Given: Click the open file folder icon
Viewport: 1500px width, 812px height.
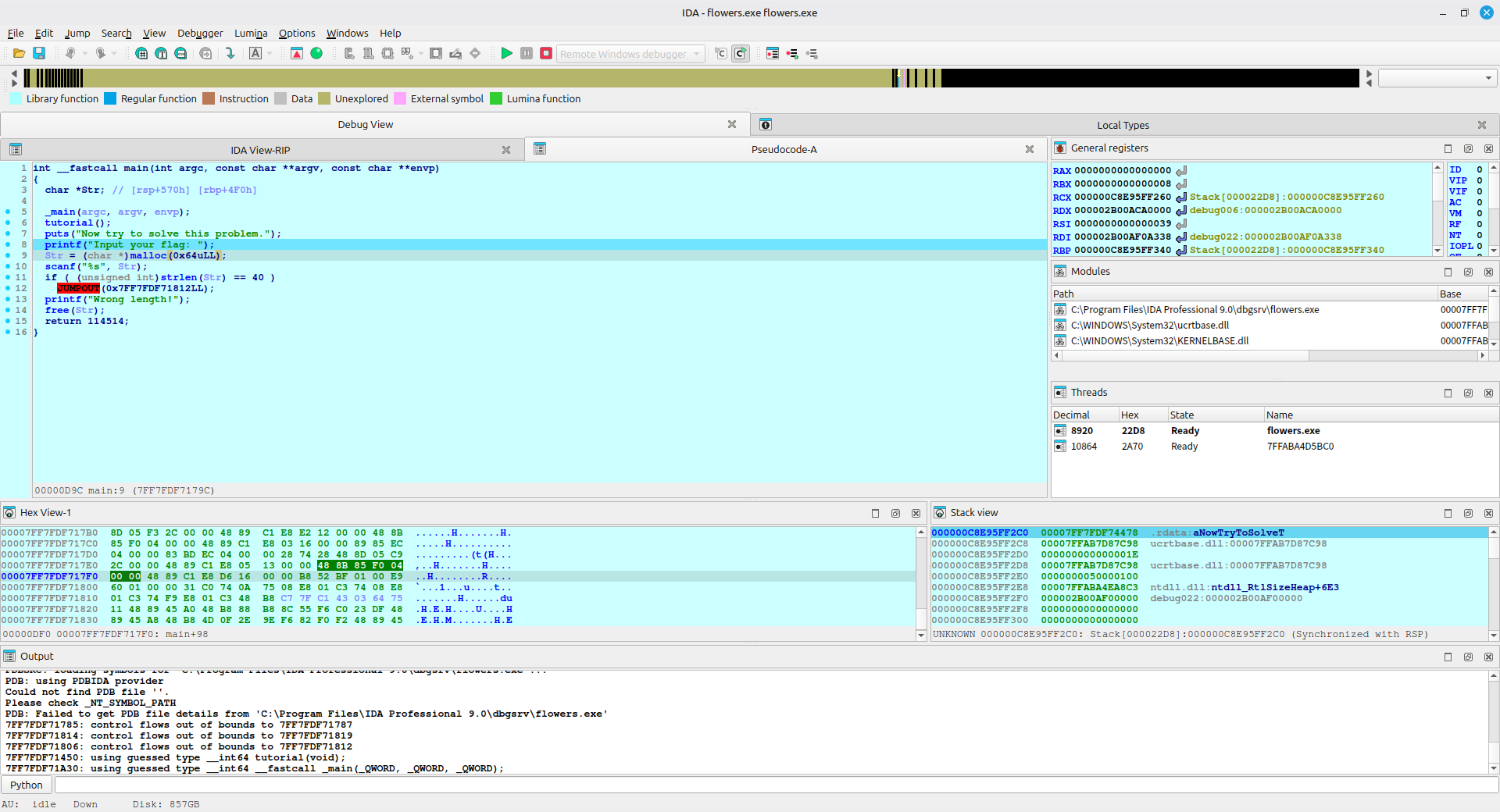Looking at the screenshot, I should pyautogui.click(x=19, y=53).
